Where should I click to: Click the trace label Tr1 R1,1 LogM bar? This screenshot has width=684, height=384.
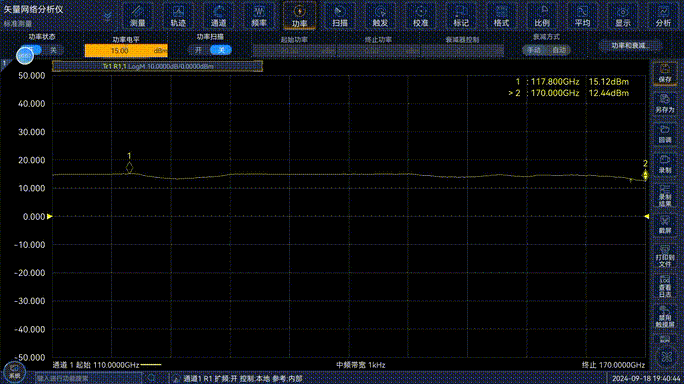157,66
